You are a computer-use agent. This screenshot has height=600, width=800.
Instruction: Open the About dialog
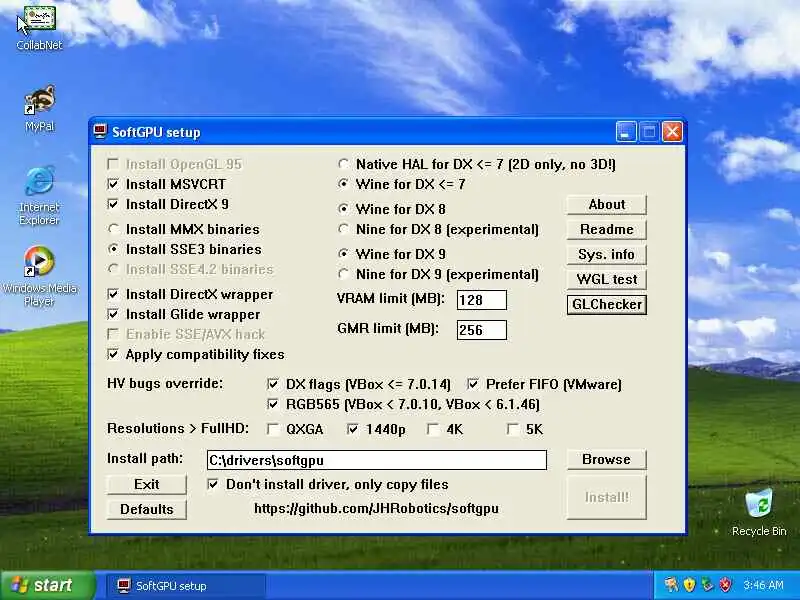pyautogui.click(x=607, y=205)
